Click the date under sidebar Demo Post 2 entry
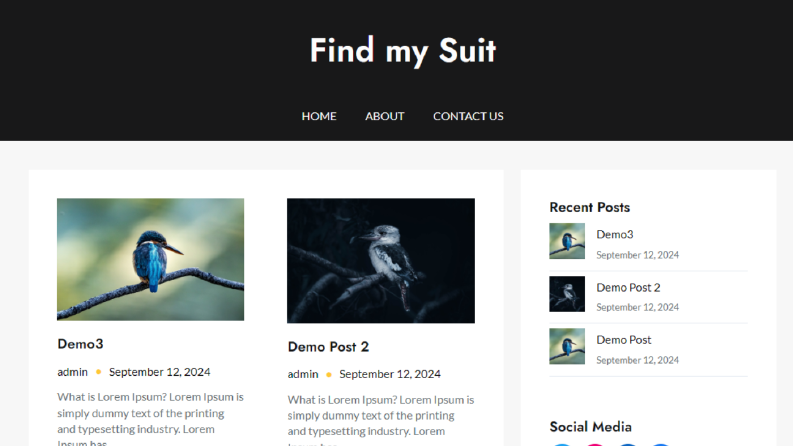Viewport: 793px width, 446px height. click(637, 307)
